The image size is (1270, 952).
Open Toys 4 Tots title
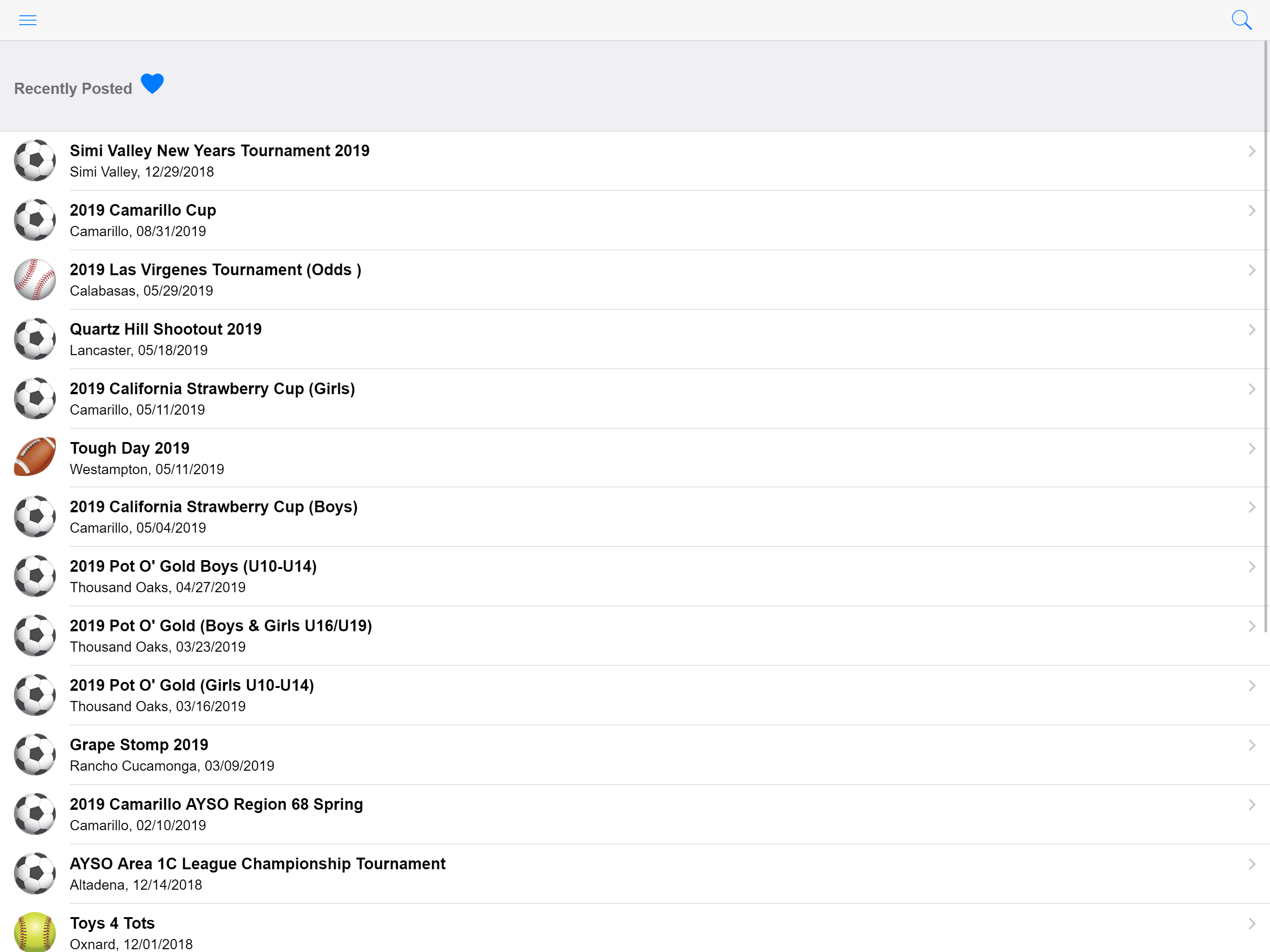[x=112, y=923]
